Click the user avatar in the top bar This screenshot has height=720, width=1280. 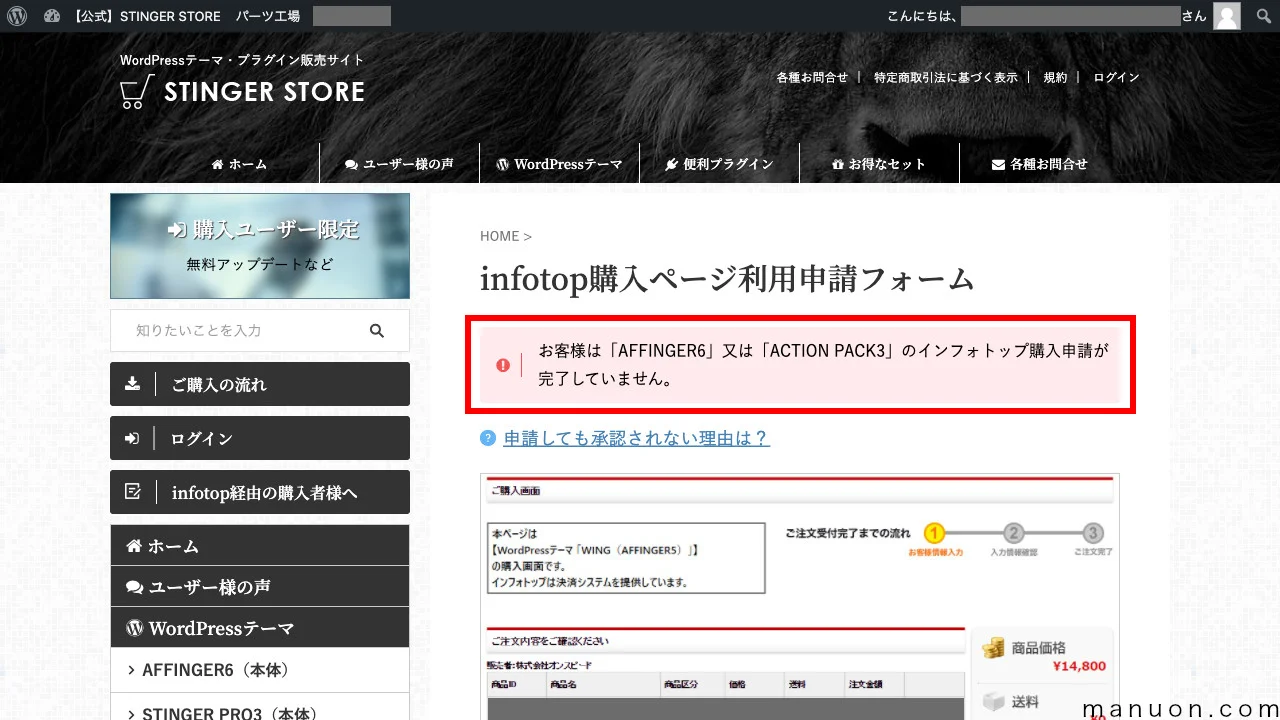(1226, 15)
